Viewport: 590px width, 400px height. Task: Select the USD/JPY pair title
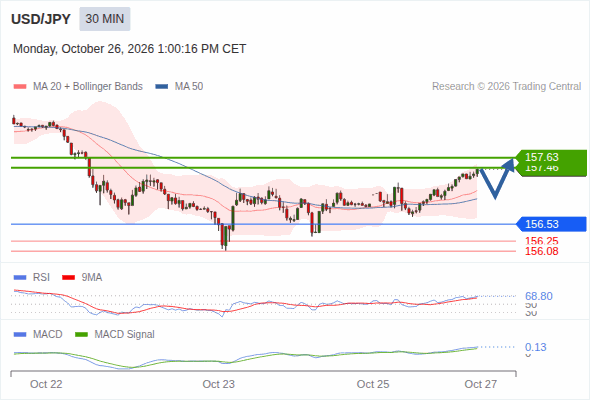click(41, 19)
